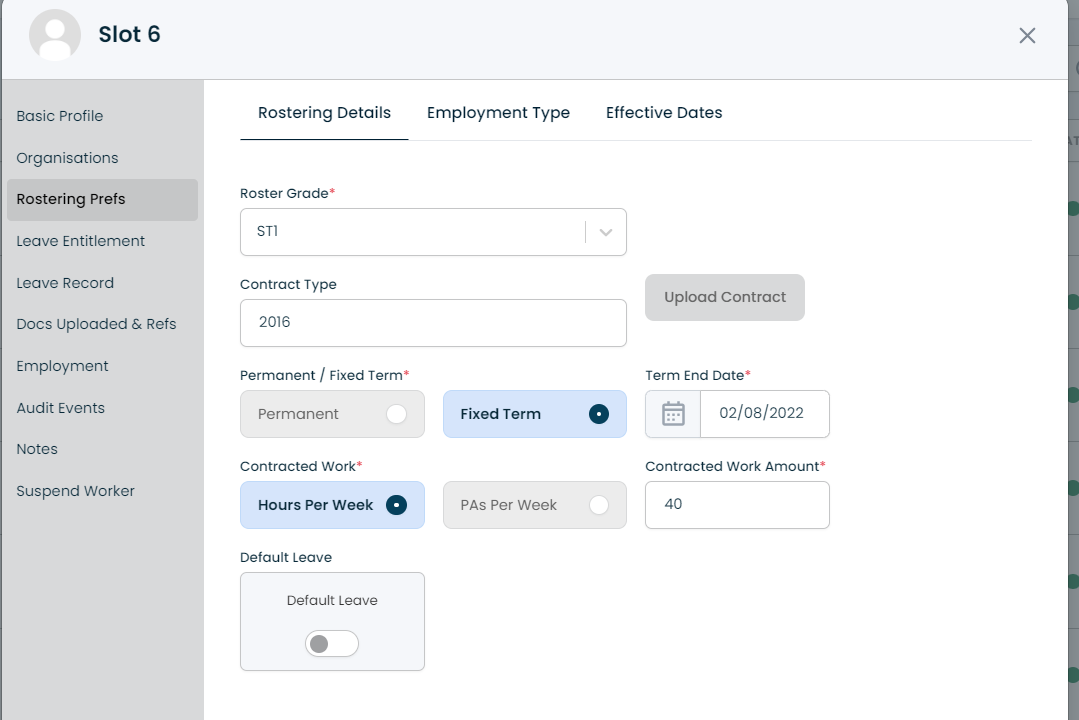Image resolution: width=1079 pixels, height=720 pixels.
Task: Open Suspend Worker in the sidebar
Action: (103, 491)
